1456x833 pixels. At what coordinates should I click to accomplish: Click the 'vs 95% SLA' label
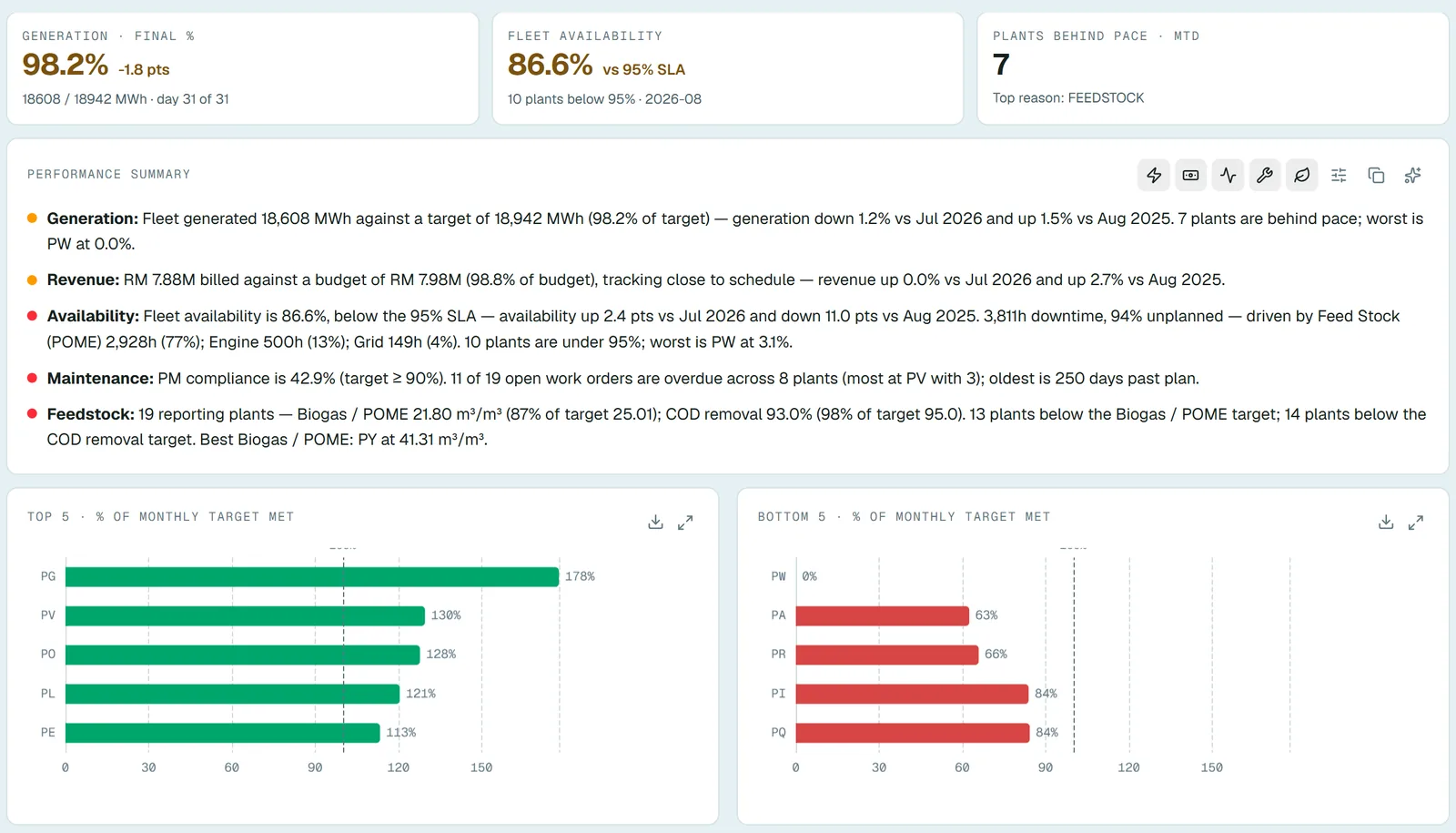pos(643,69)
